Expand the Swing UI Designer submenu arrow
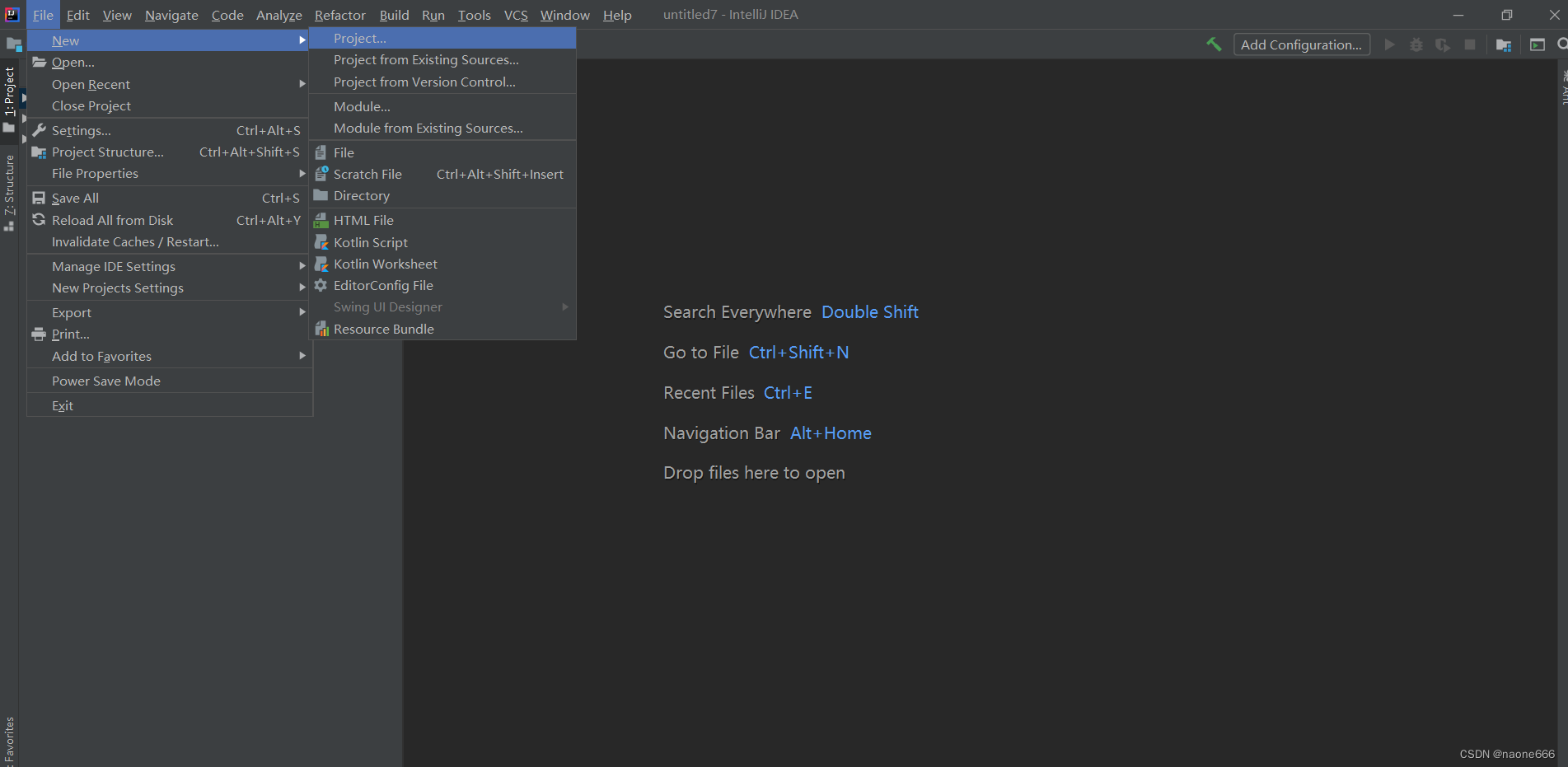Screen dimensions: 1568x767 (x=565, y=306)
